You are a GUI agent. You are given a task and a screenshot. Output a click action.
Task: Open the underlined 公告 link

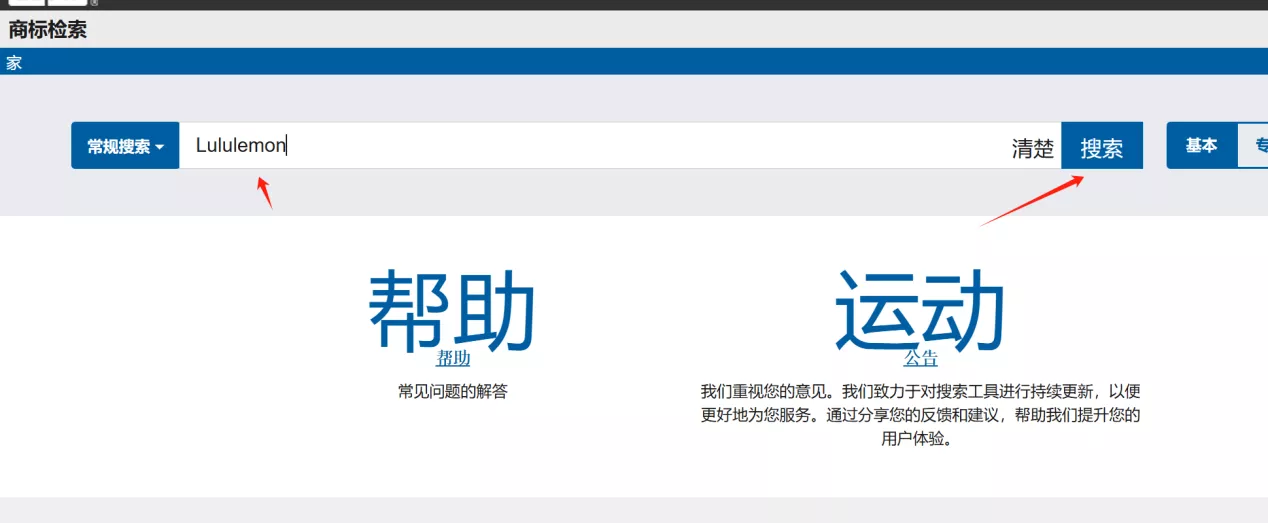[x=921, y=358]
